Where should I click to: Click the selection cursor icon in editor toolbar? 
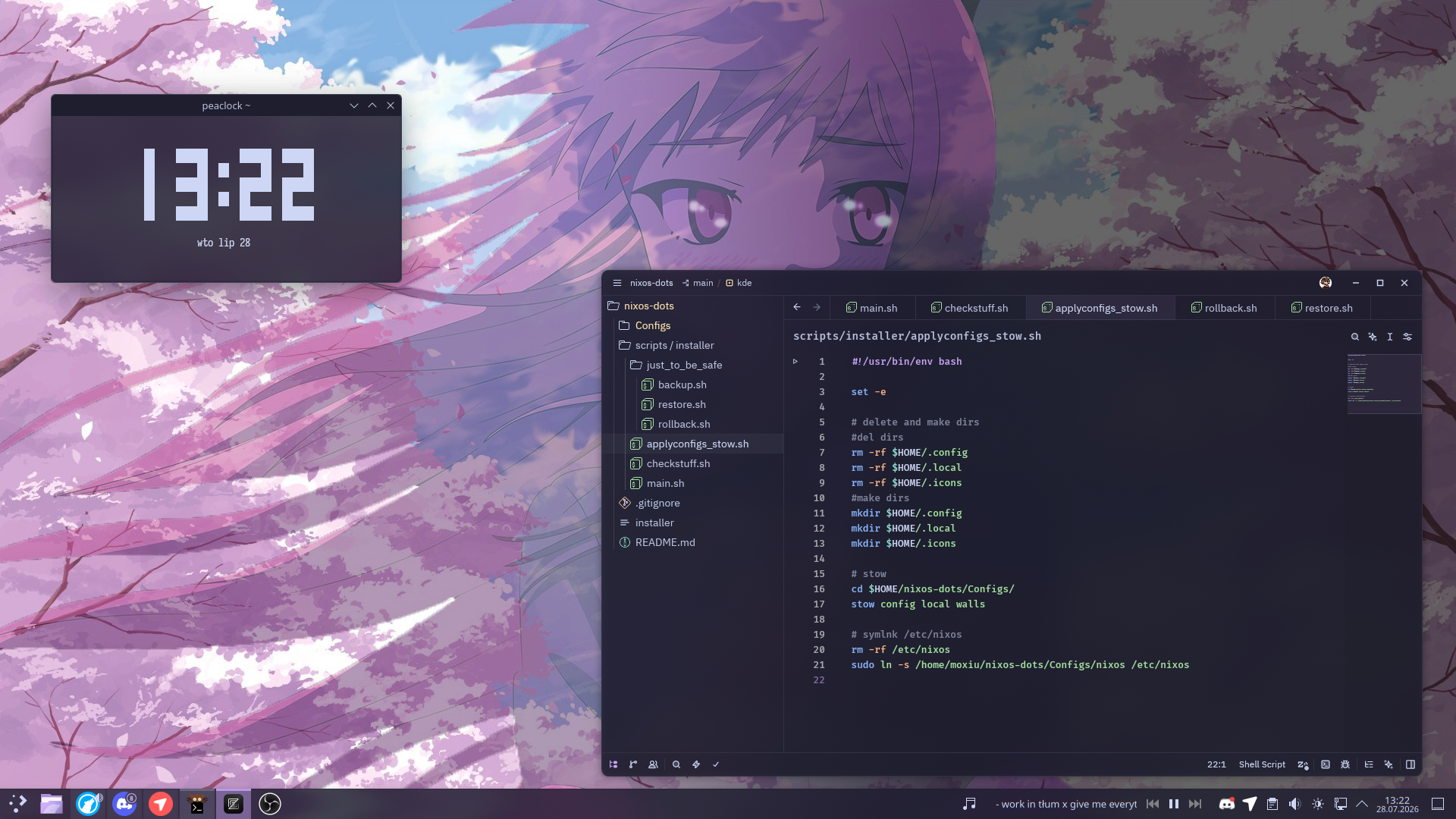1390,337
